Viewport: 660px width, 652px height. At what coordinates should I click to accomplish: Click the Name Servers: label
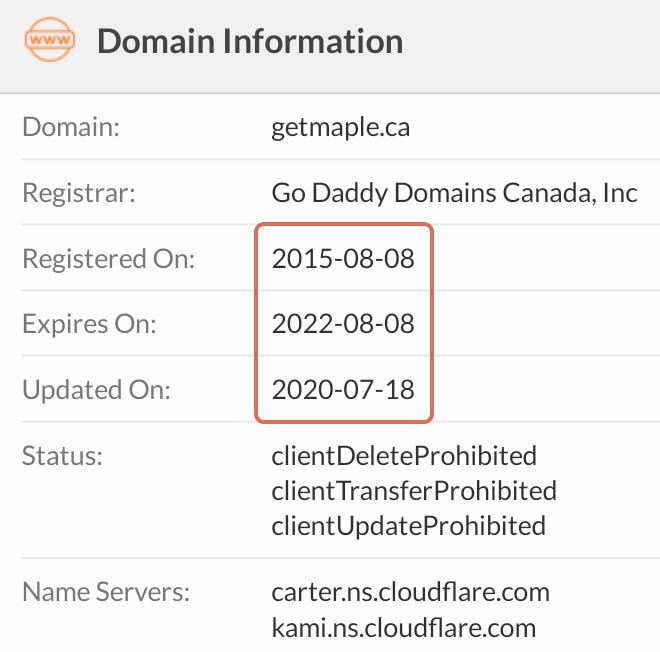(106, 592)
